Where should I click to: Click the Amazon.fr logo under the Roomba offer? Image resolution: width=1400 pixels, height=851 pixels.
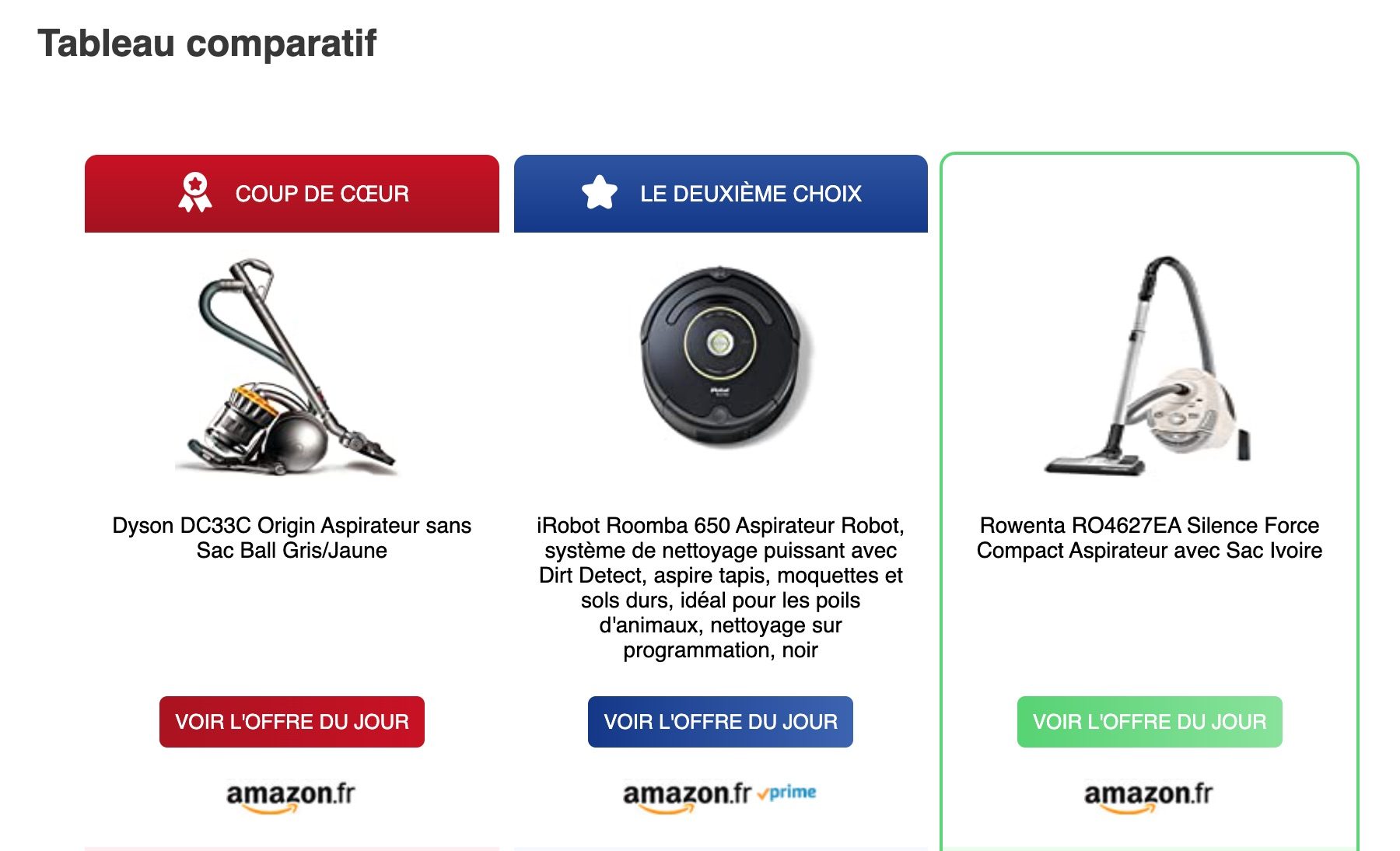pyautogui.click(x=686, y=796)
